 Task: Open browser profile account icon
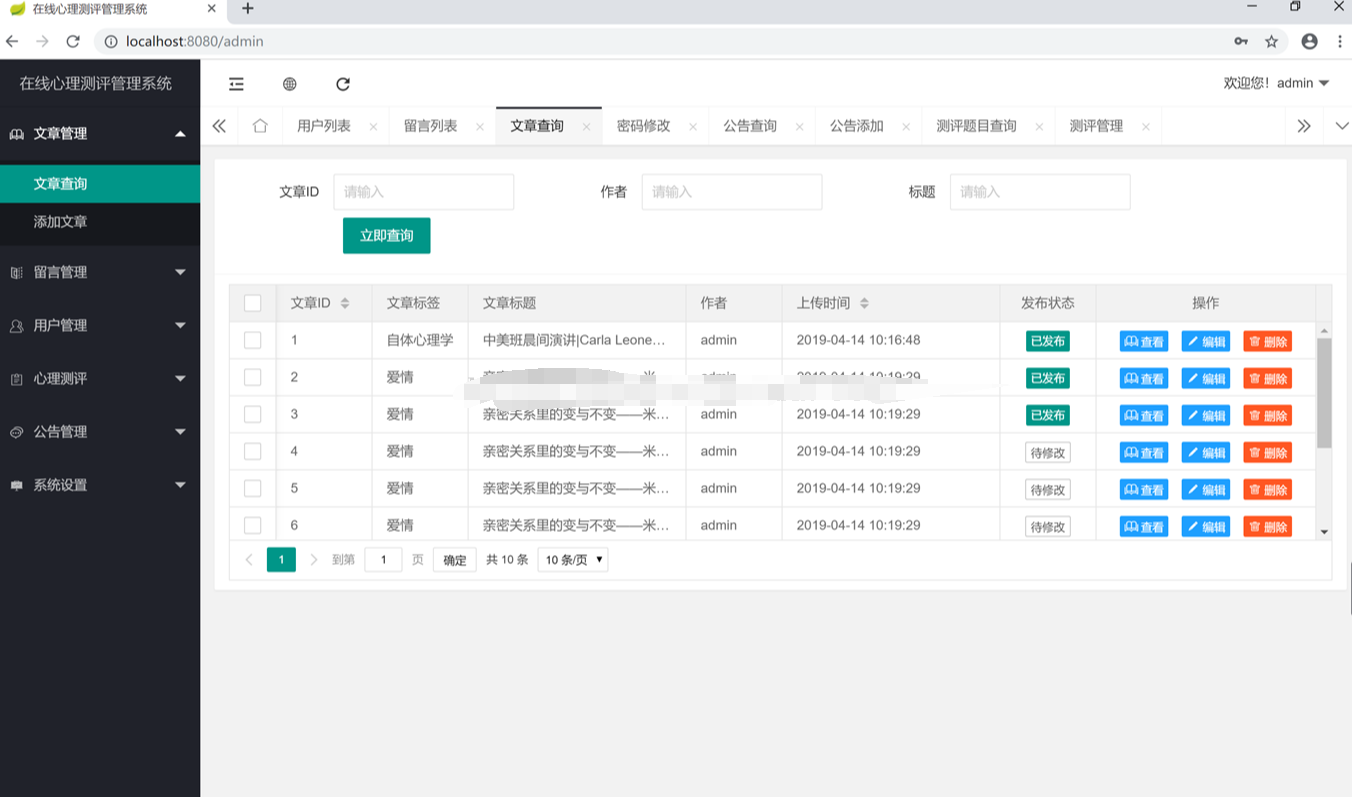click(1309, 41)
